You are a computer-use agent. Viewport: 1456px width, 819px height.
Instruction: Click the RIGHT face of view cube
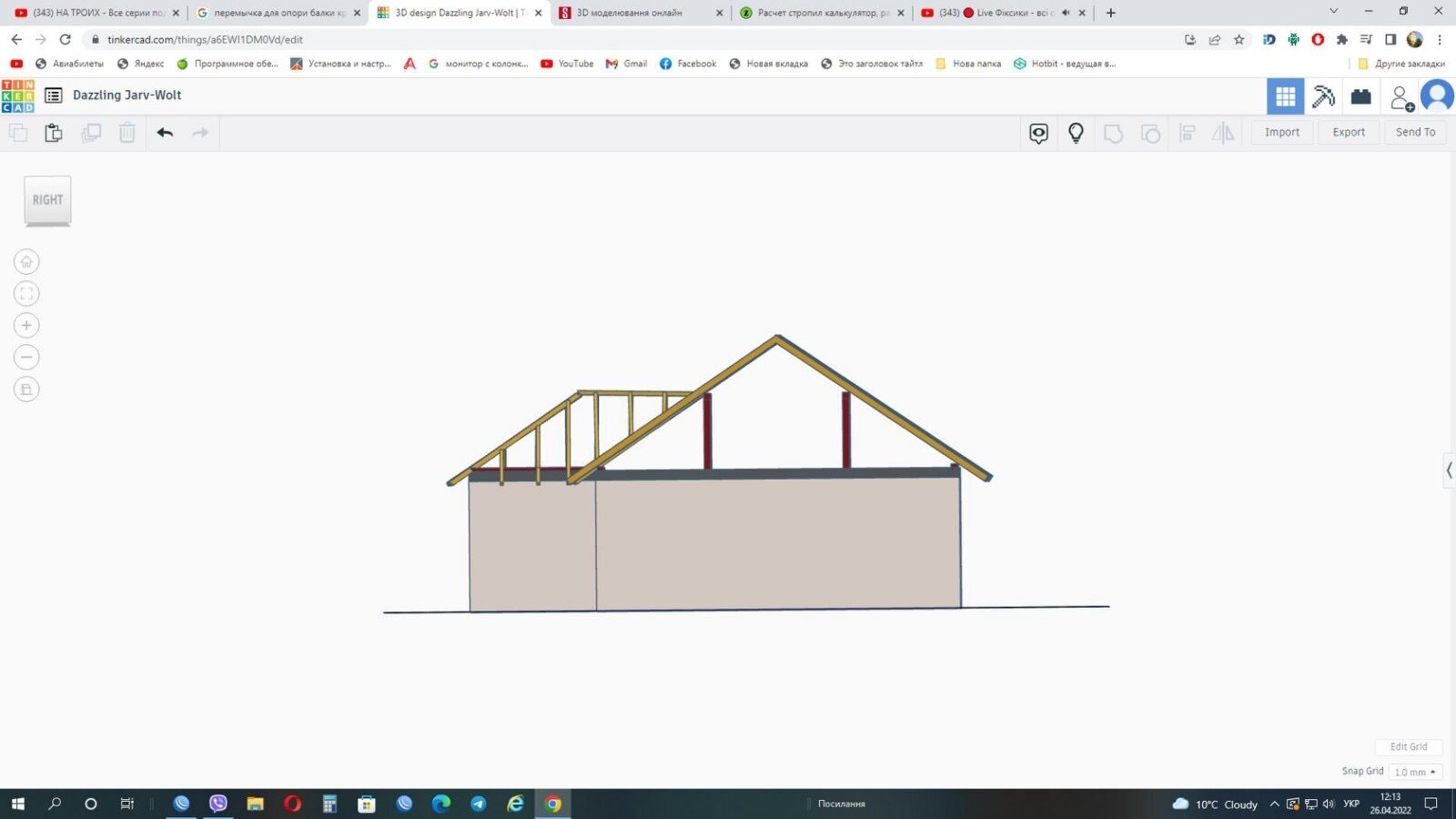point(47,200)
